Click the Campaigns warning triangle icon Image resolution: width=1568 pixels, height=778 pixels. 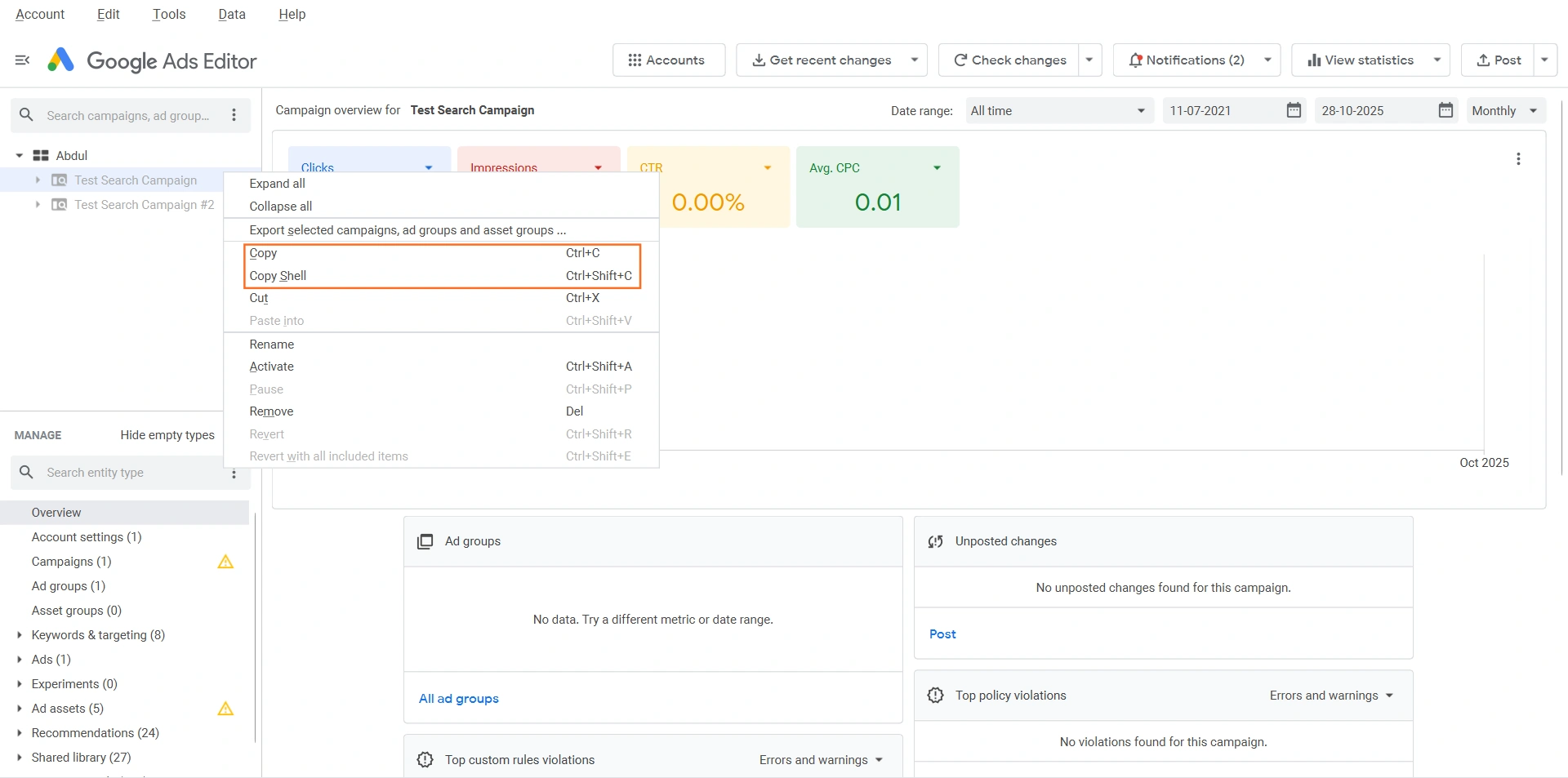pyautogui.click(x=226, y=562)
